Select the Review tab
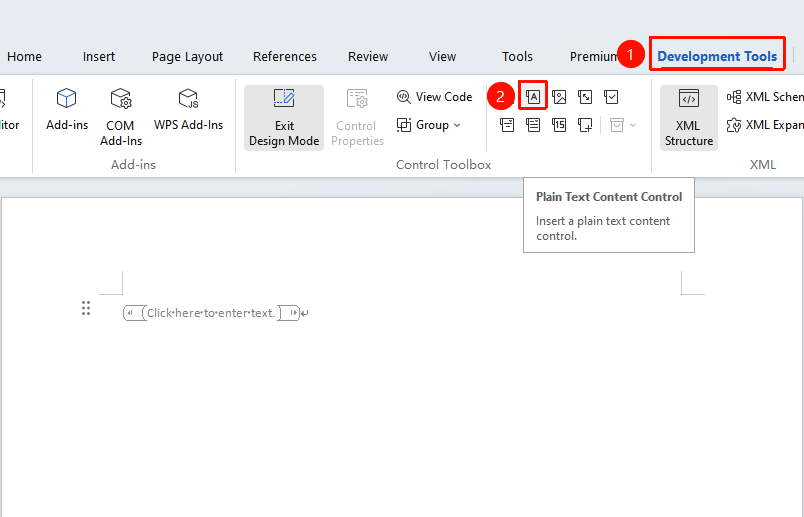This screenshot has height=517, width=804. click(x=368, y=56)
